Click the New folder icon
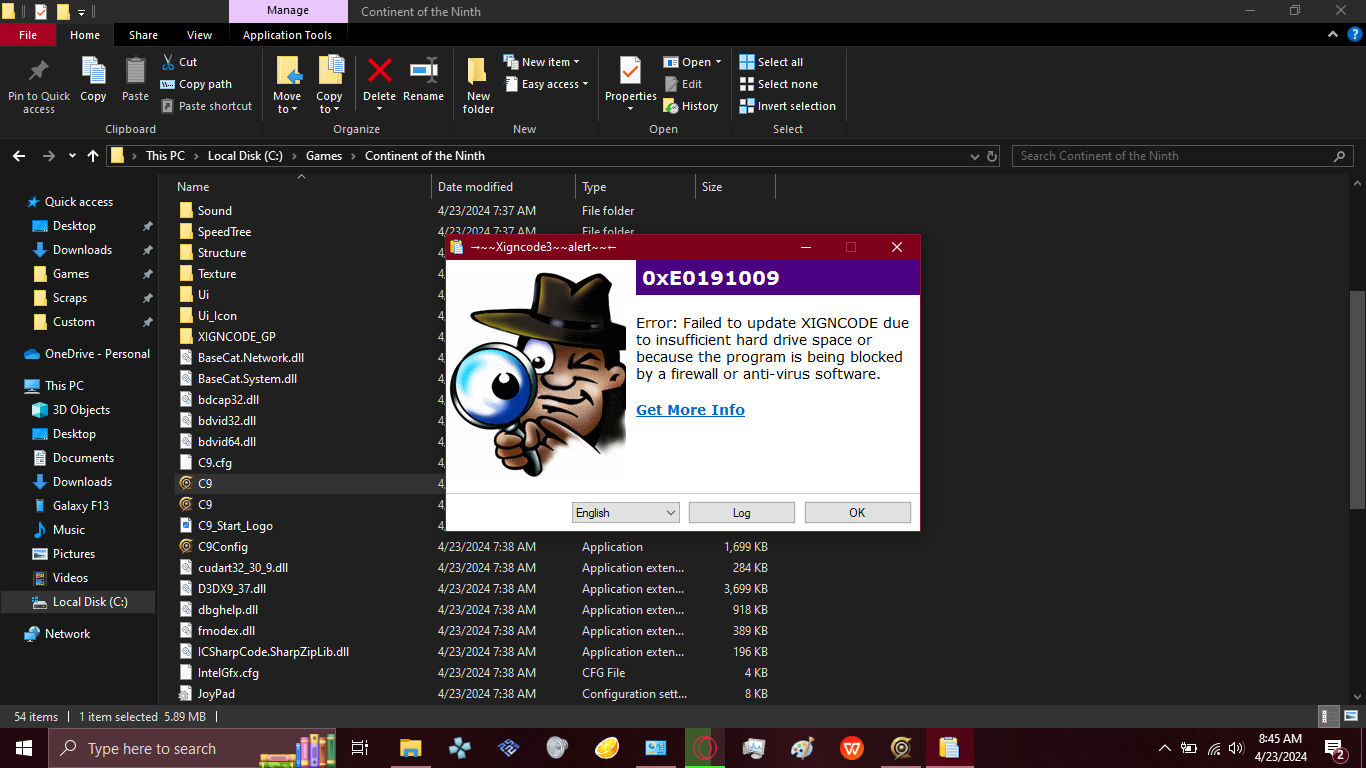This screenshot has height=768, width=1366. (x=478, y=84)
